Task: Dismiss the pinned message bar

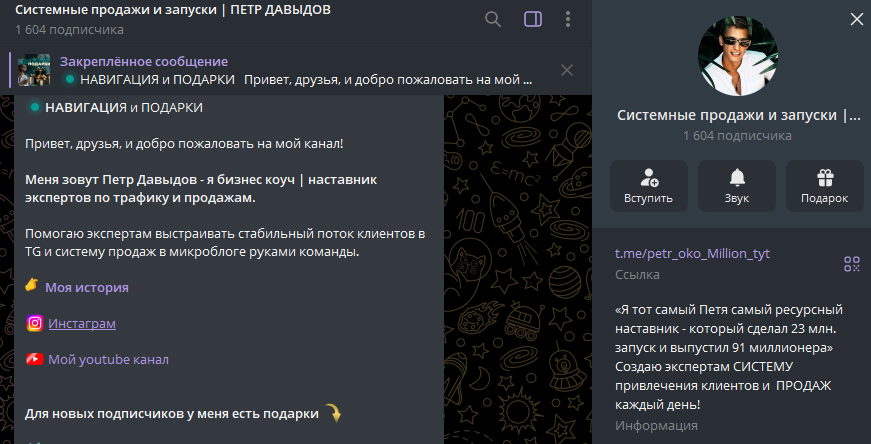Action: point(567,70)
